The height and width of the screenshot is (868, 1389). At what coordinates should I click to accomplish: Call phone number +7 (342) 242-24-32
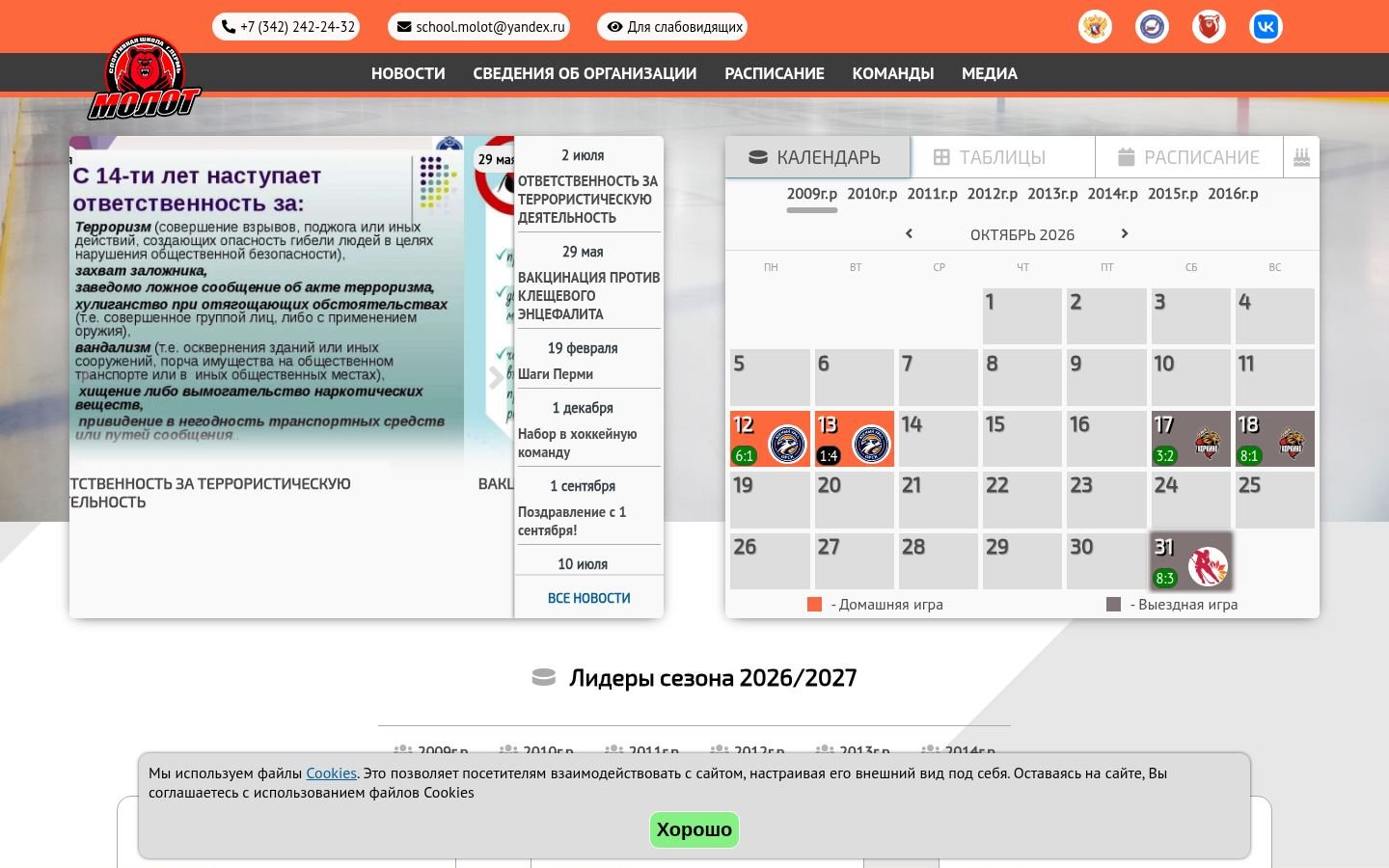[286, 27]
